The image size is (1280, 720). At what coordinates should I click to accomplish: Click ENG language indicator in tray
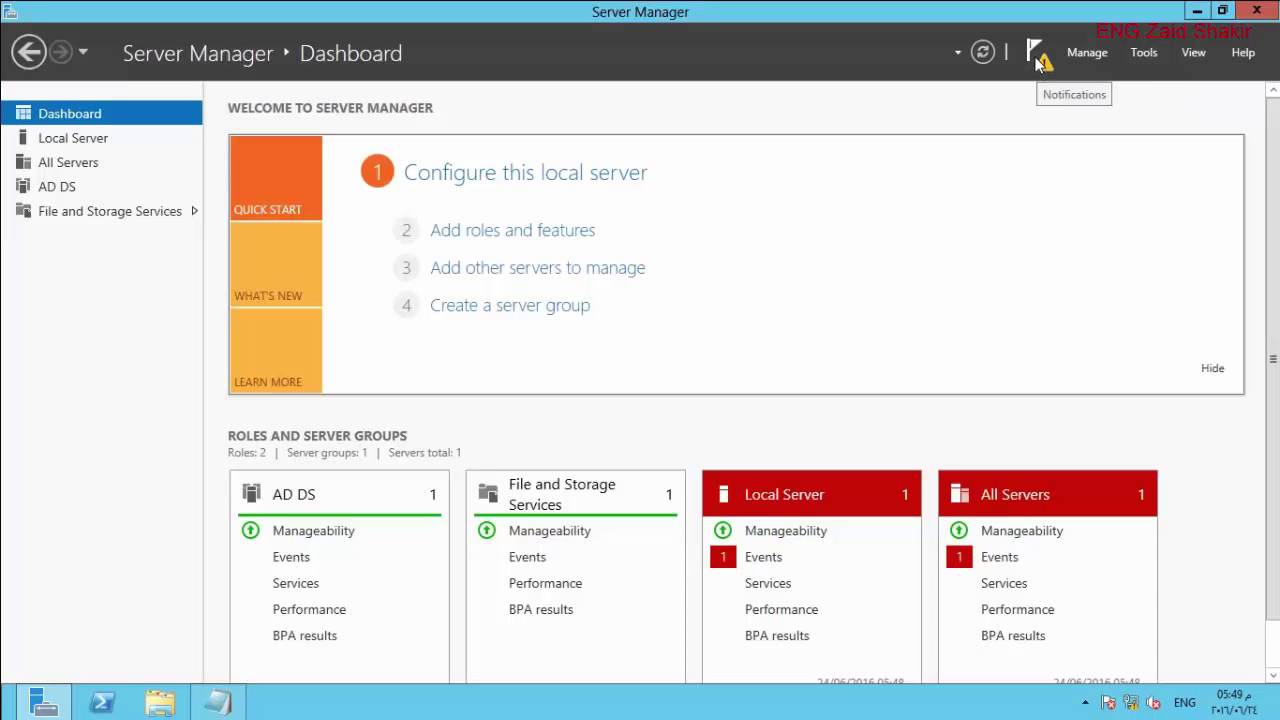click(x=1184, y=703)
